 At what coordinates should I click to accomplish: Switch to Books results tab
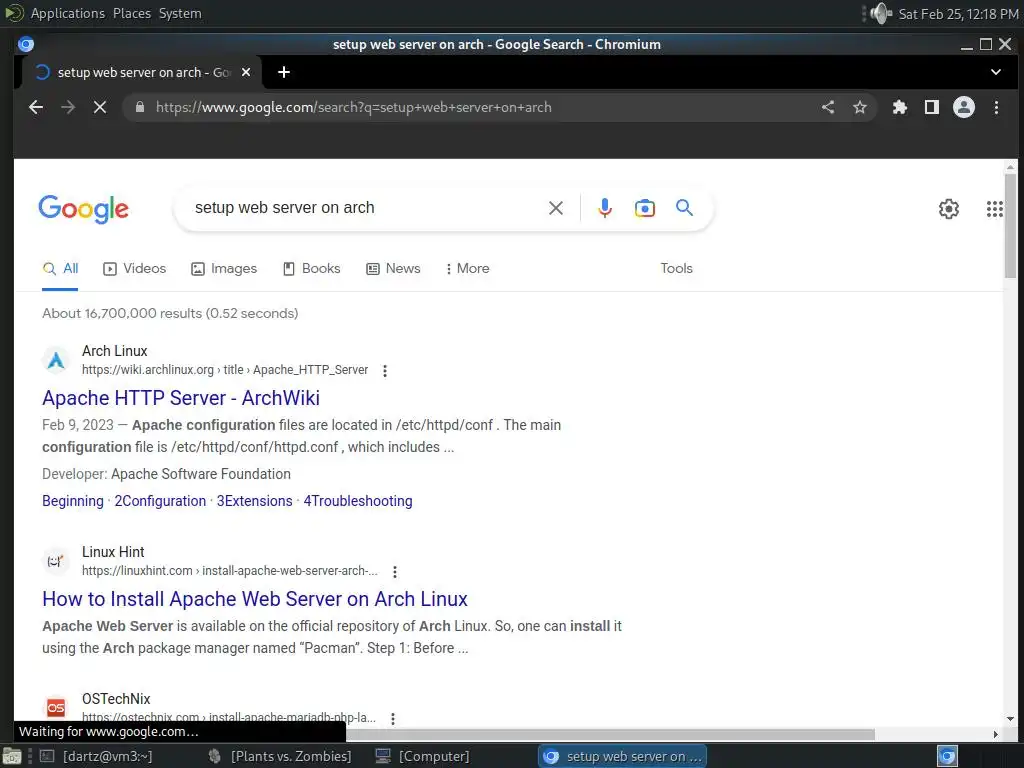[312, 268]
